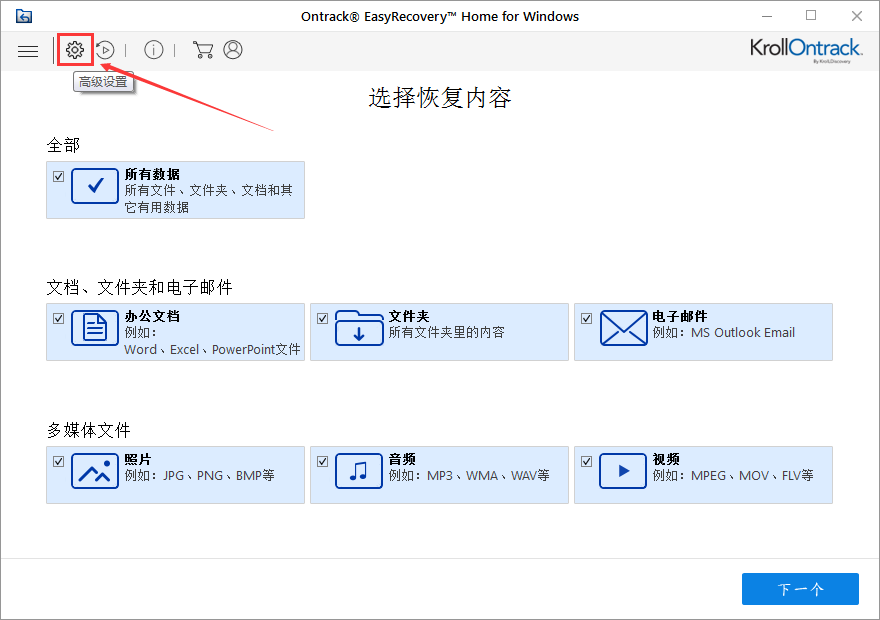The width and height of the screenshot is (880, 620).
Task: Click the user account icon
Action: [232, 49]
